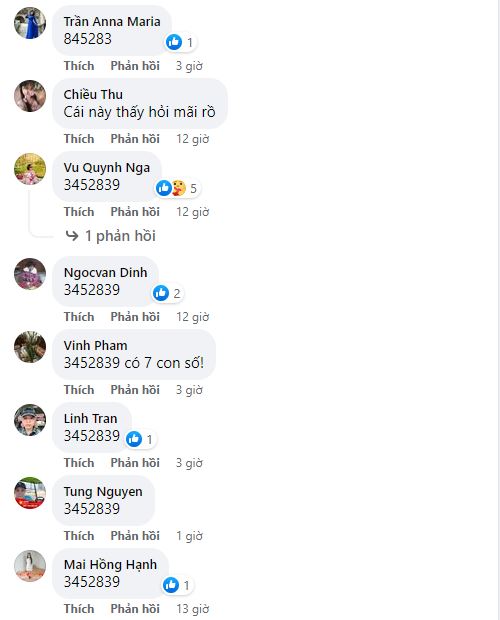500x620 pixels.
Task: Like Tung Nguyen's comment with Thích
Action: (79, 536)
